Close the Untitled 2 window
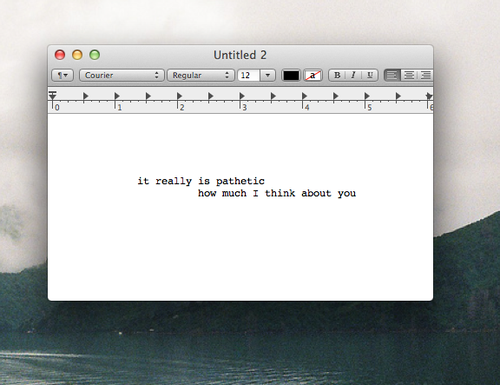The width and height of the screenshot is (500, 385). pyautogui.click(x=60, y=55)
